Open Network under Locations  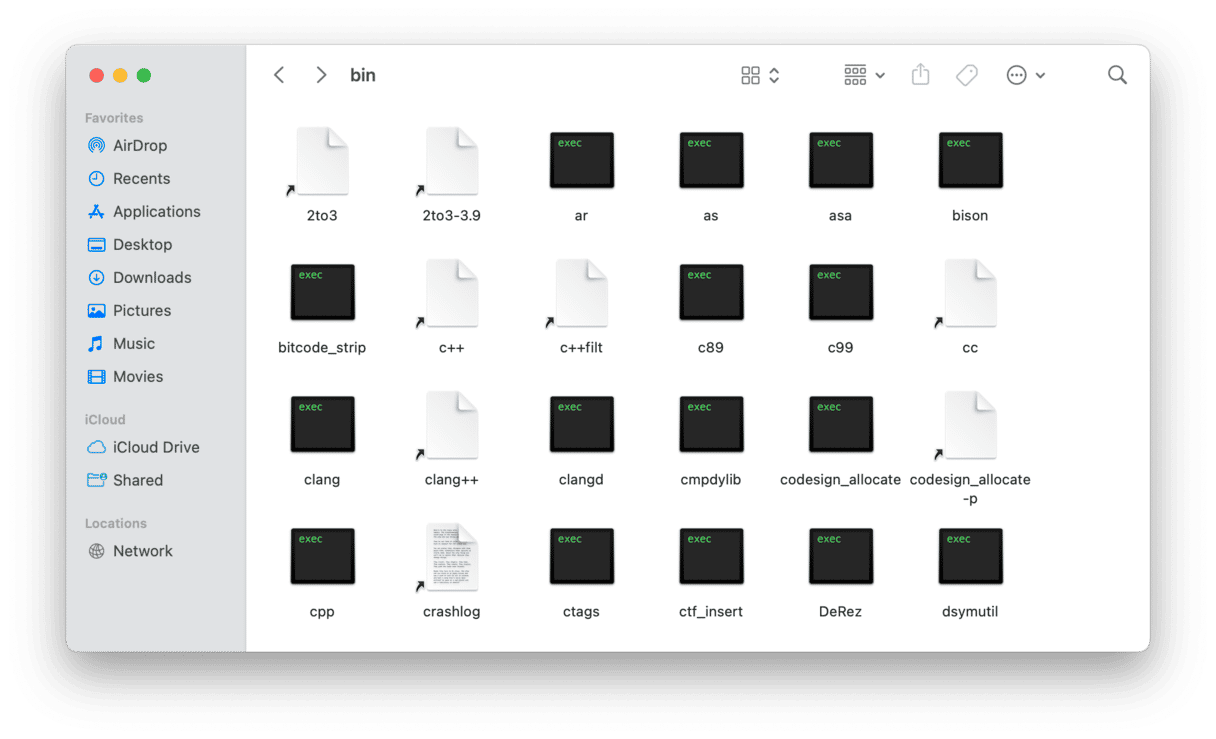click(142, 551)
